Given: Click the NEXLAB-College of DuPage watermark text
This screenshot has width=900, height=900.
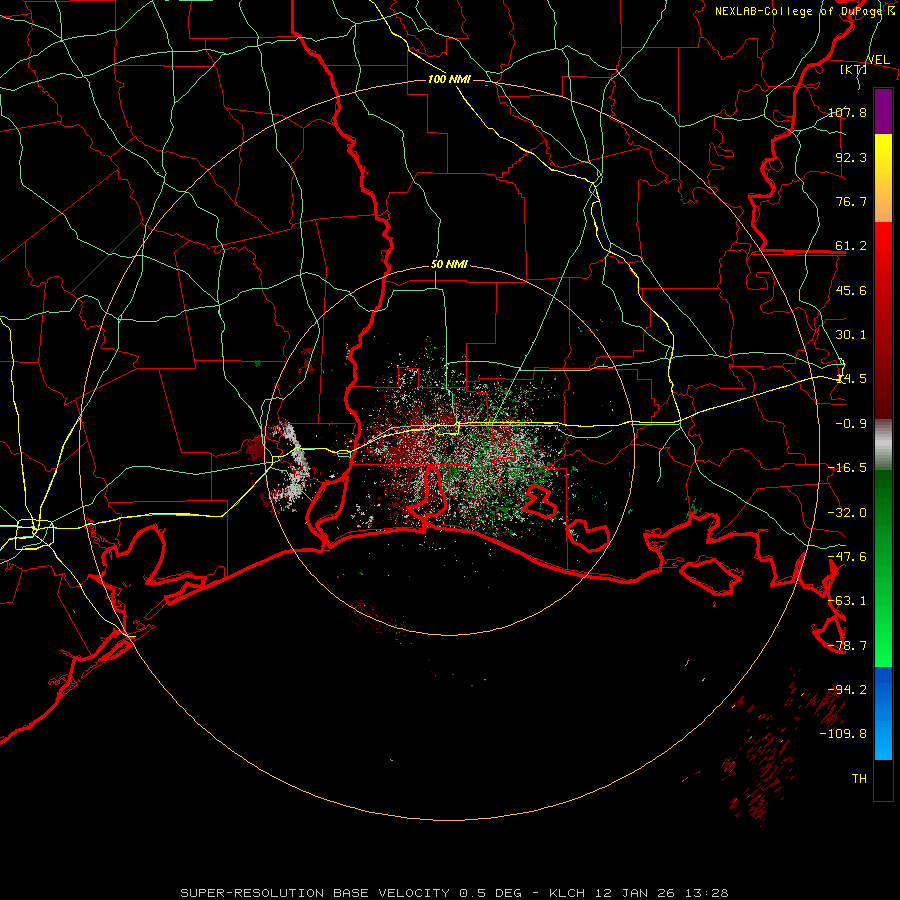Looking at the screenshot, I should (804, 11).
